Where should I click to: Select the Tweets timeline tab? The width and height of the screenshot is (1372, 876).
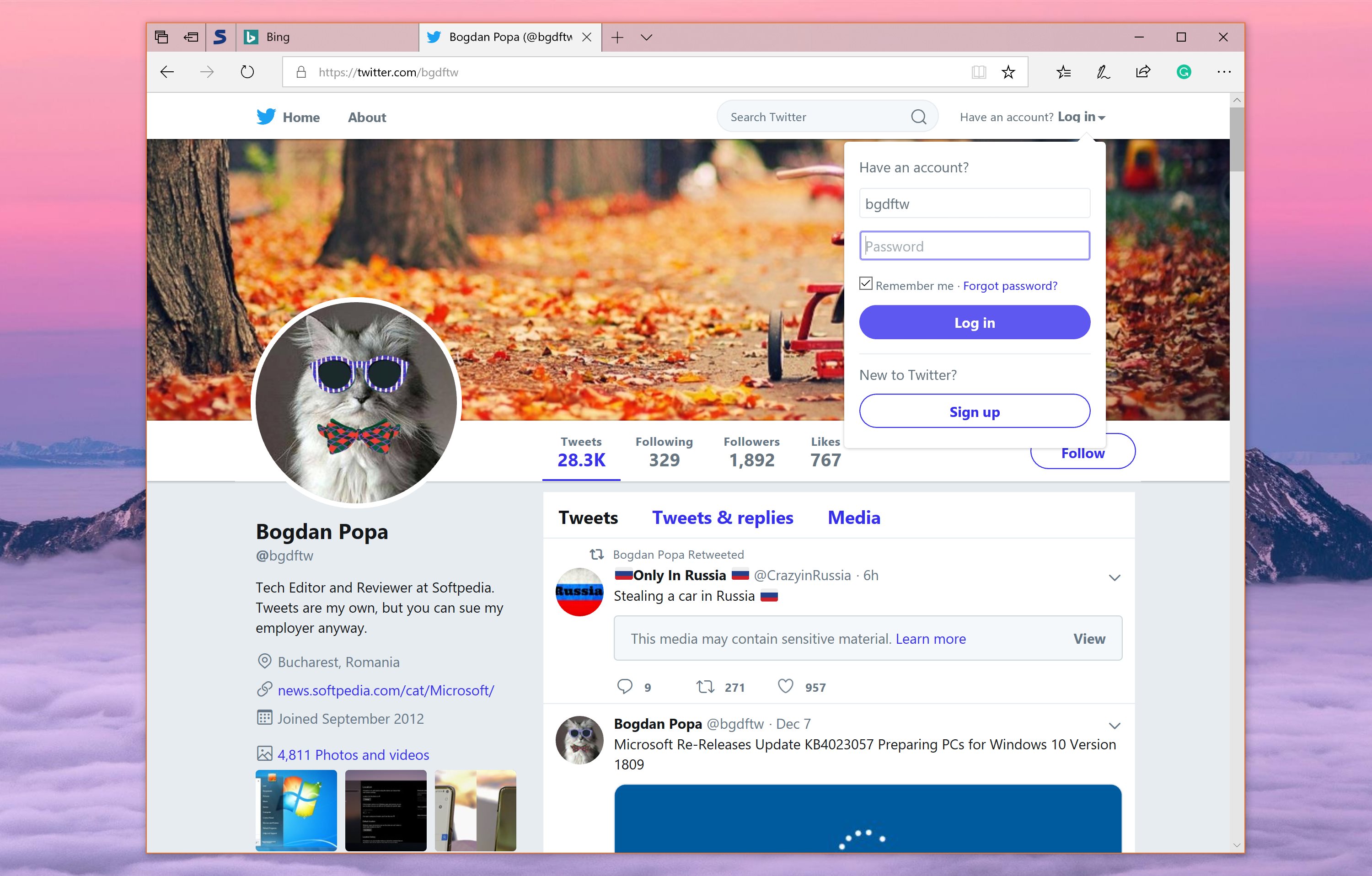(588, 518)
